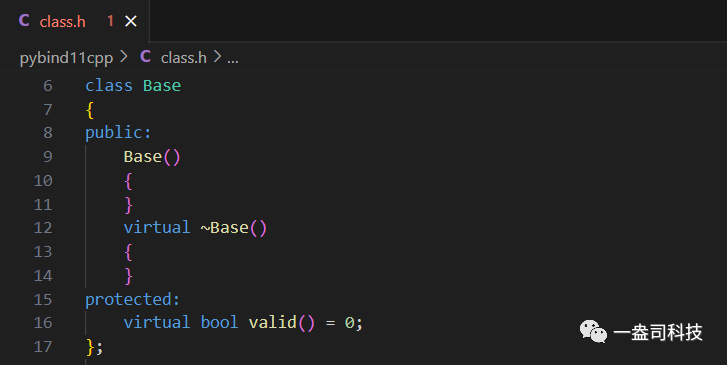
Task: Click the C icon in the breadcrumb
Action: point(146,57)
